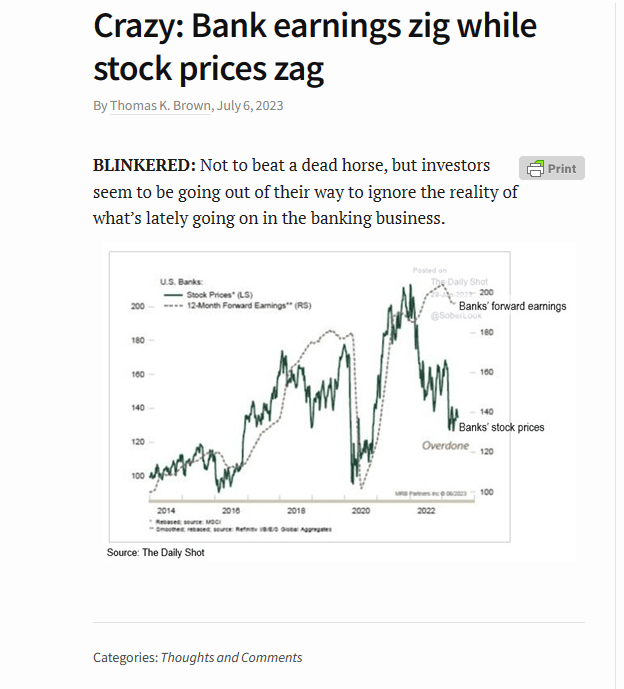Click the Print button label
This screenshot has width=624, height=689.
562,169
